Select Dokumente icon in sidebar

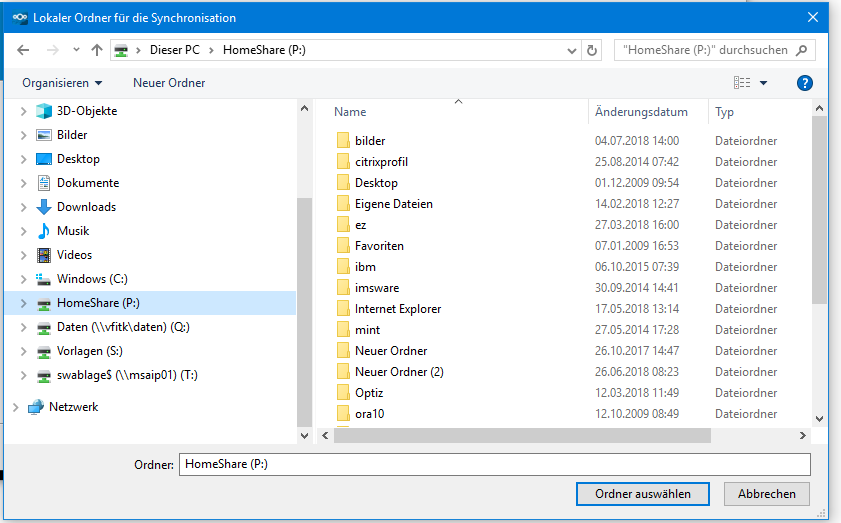44,183
